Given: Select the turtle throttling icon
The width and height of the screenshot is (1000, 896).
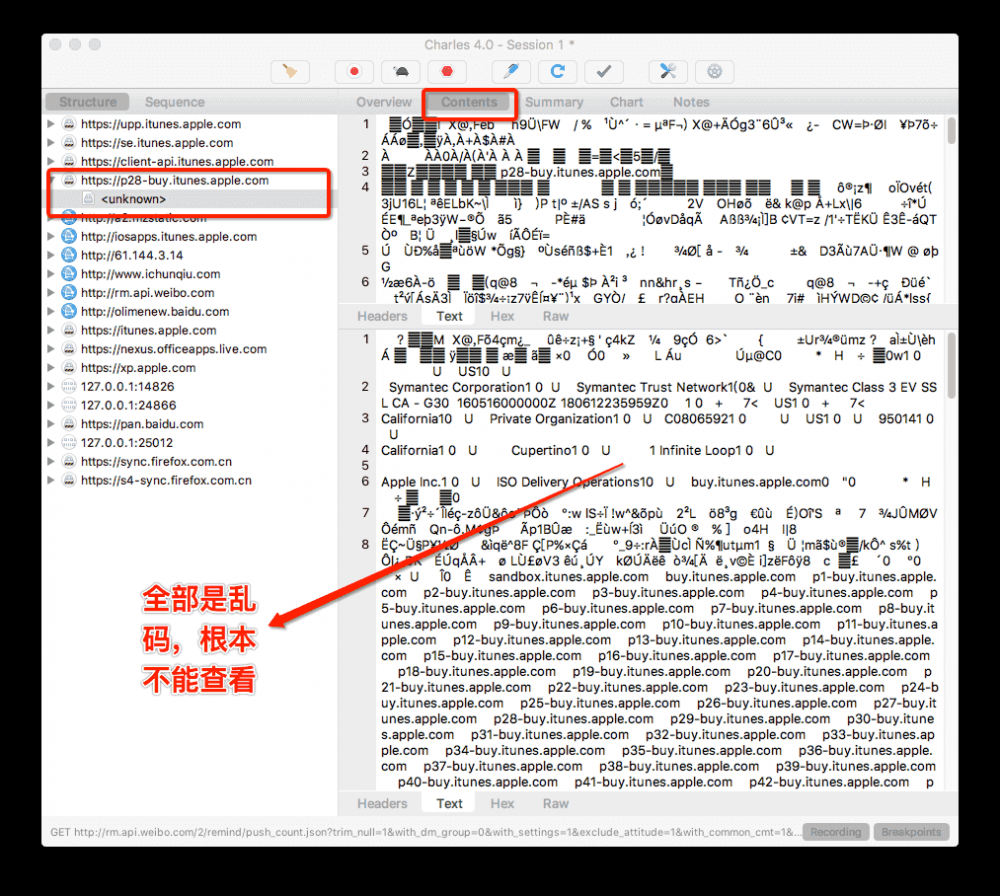Looking at the screenshot, I should 400,71.
